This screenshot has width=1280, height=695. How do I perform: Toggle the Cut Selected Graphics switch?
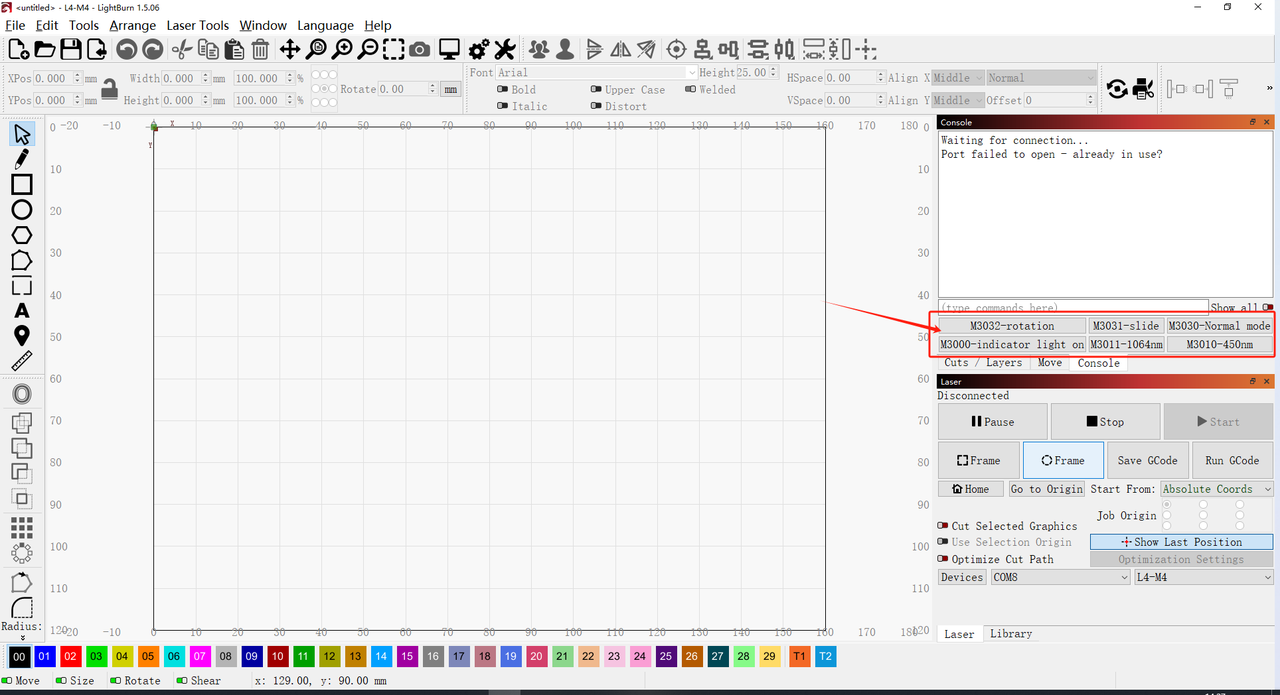(942, 526)
